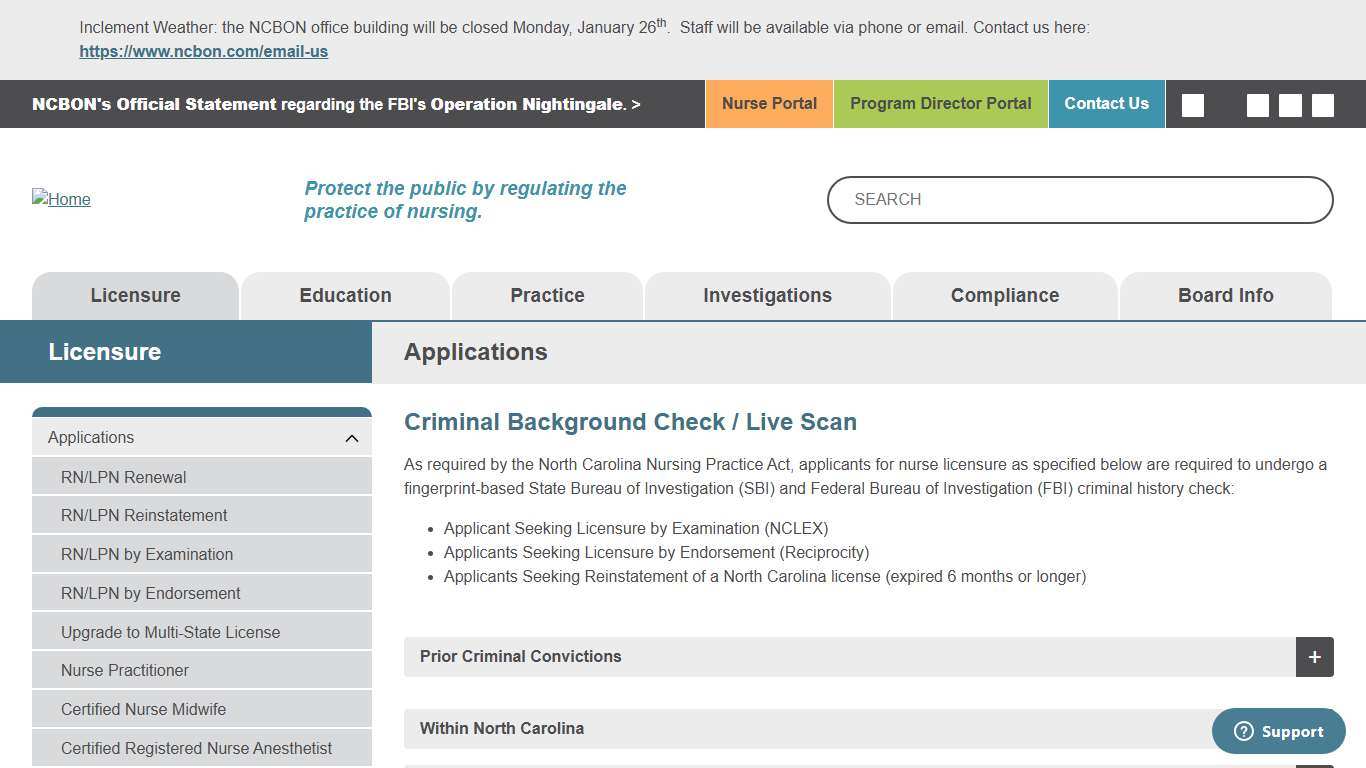
Task: Click the middle grouped social icon top right
Action: 1290,104
